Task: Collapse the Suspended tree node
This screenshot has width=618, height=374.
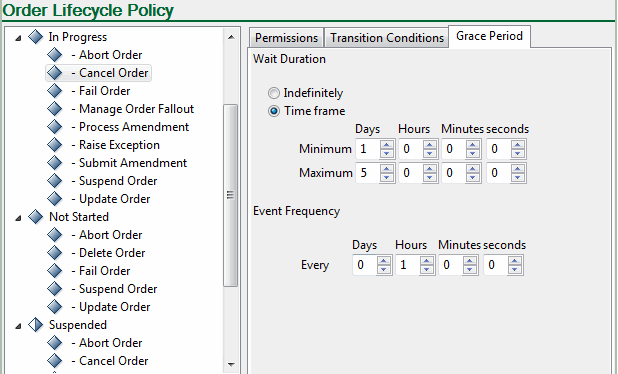Action: [x=18, y=326]
